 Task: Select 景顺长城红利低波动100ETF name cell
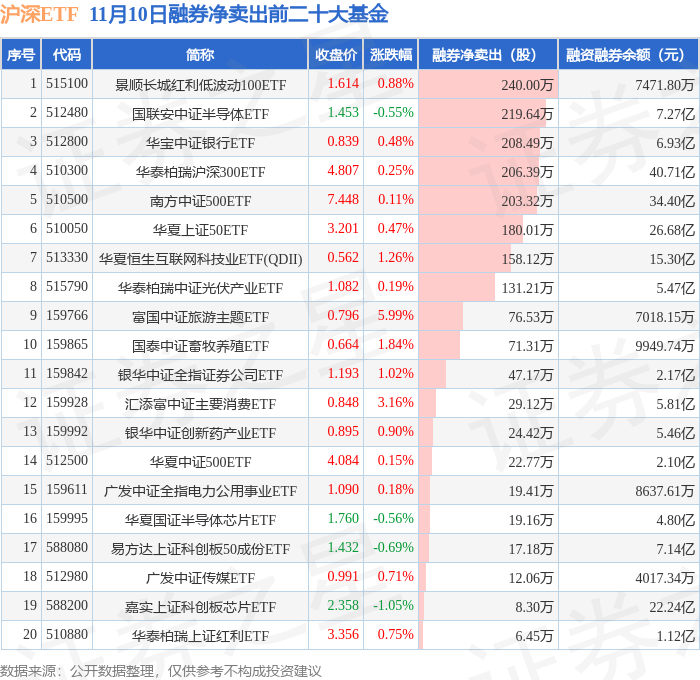tap(200, 85)
